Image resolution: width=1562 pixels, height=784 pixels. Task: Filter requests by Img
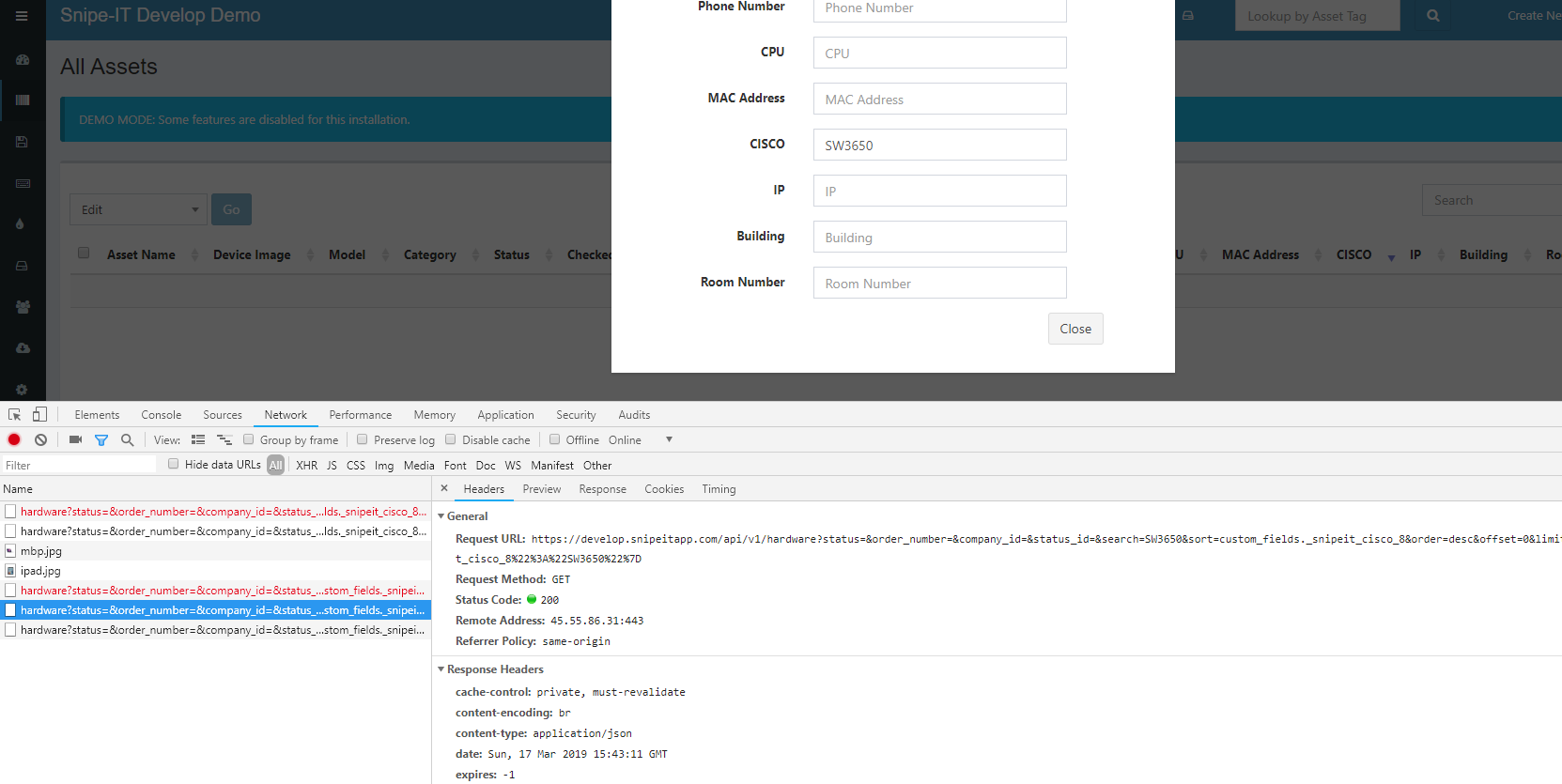coord(384,466)
